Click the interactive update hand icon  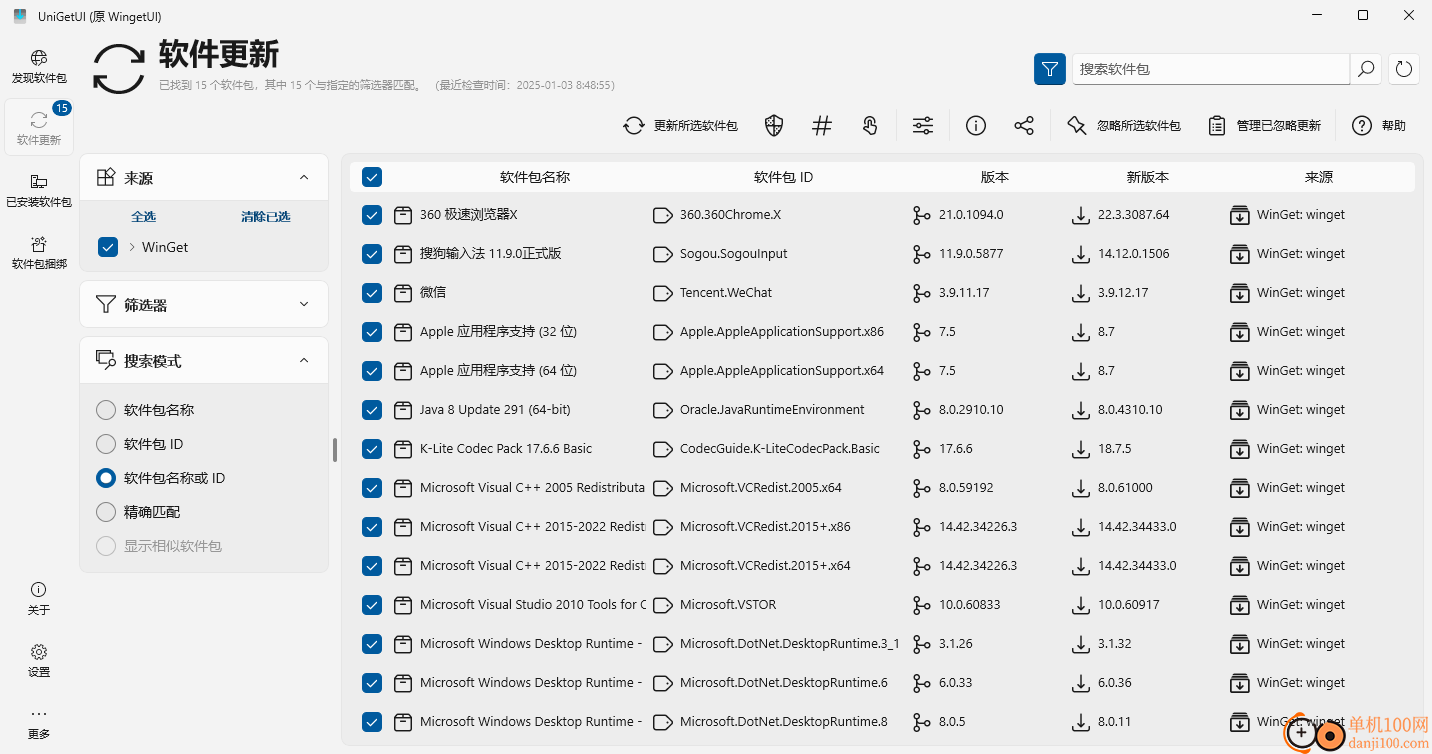click(870, 125)
